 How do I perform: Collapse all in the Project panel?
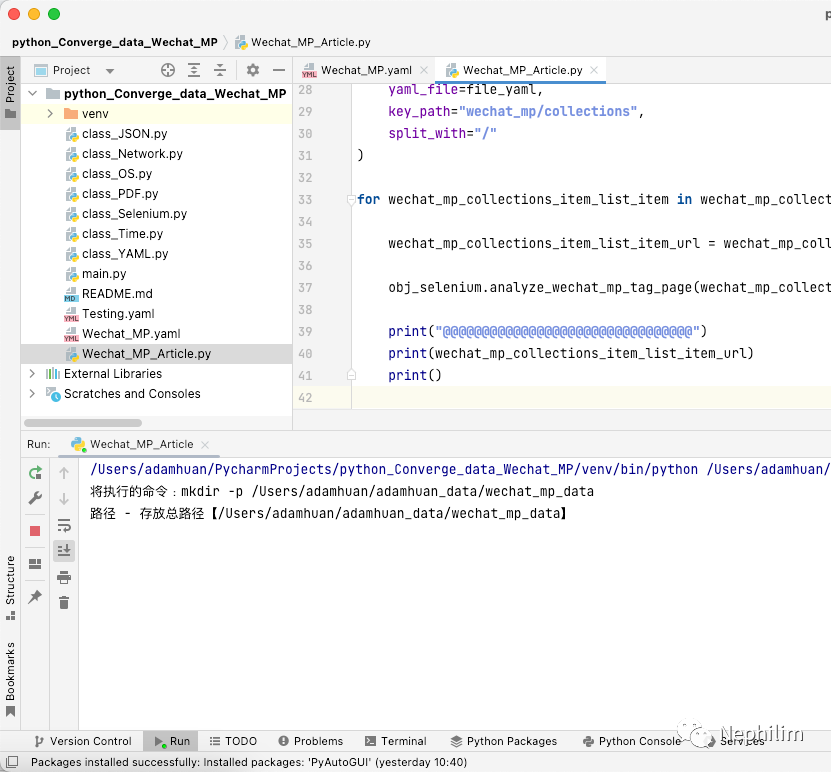click(220, 70)
